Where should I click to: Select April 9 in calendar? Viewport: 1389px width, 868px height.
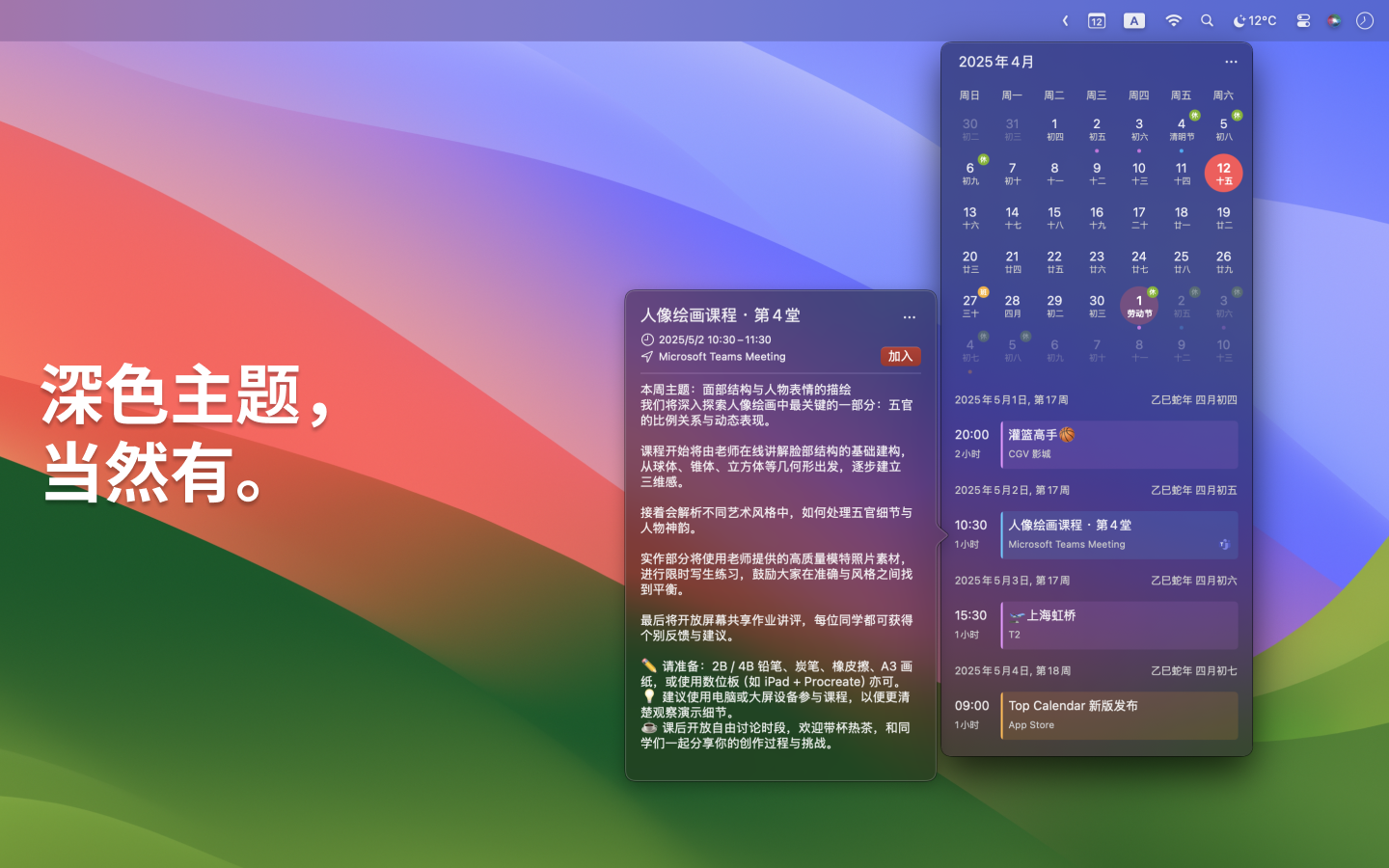coord(1097,174)
